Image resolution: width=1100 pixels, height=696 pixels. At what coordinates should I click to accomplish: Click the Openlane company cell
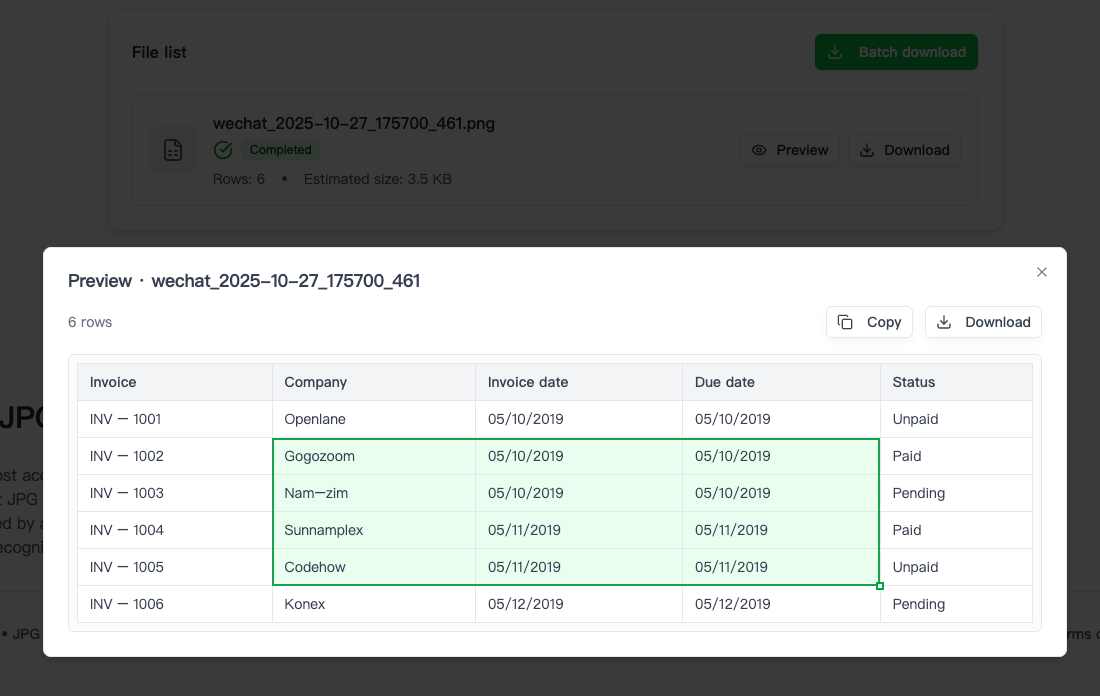coord(315,419)
